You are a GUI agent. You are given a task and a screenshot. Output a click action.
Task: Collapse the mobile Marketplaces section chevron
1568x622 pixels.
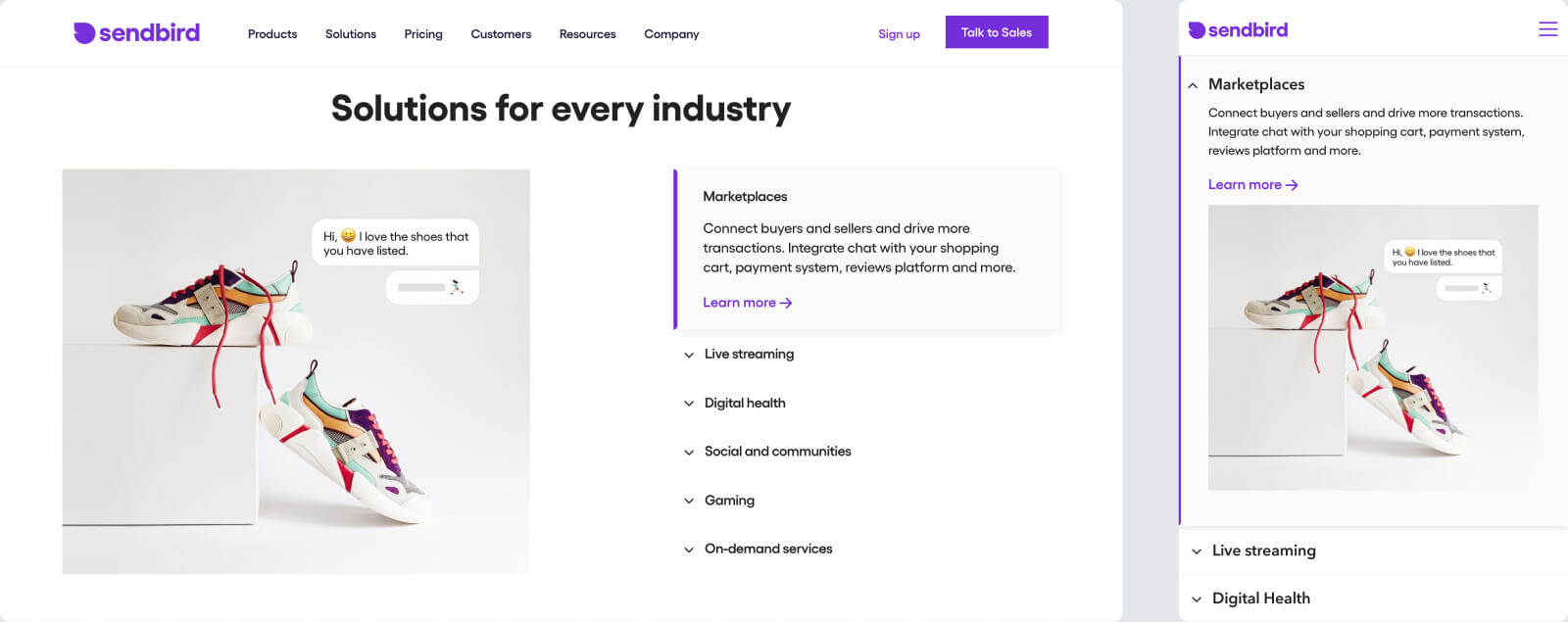pos(1193,85)
